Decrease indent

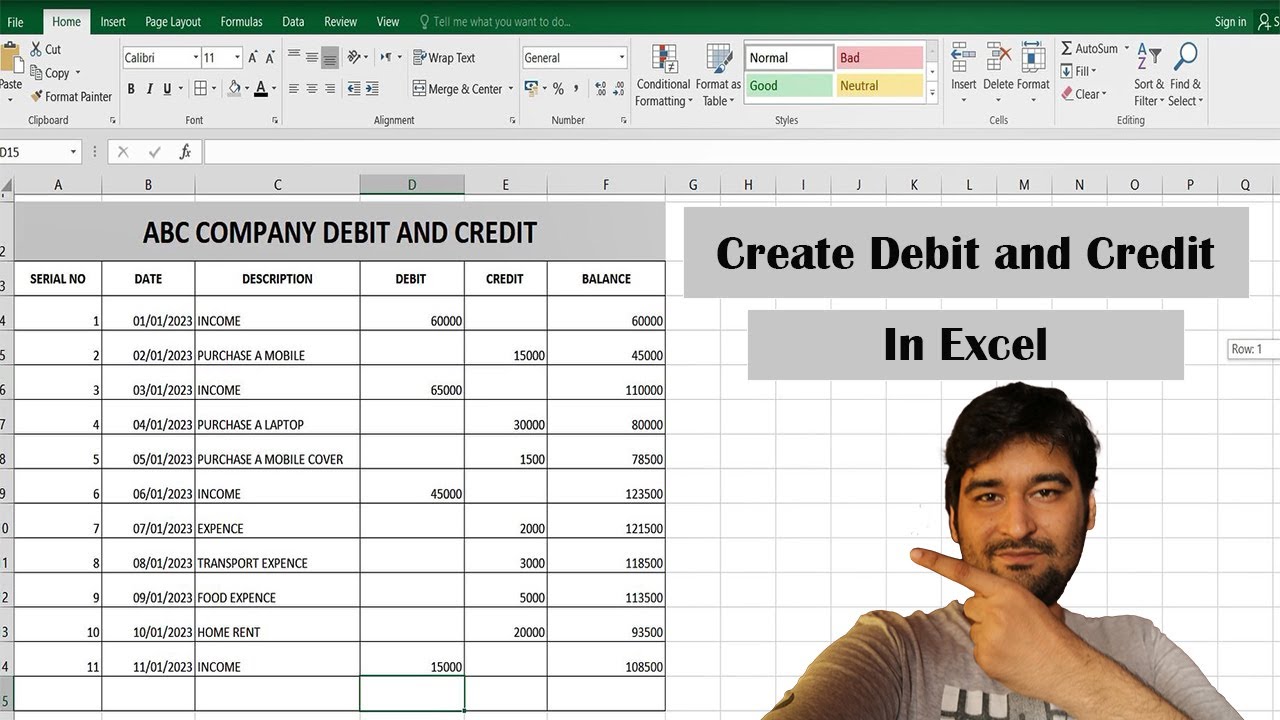353,89
